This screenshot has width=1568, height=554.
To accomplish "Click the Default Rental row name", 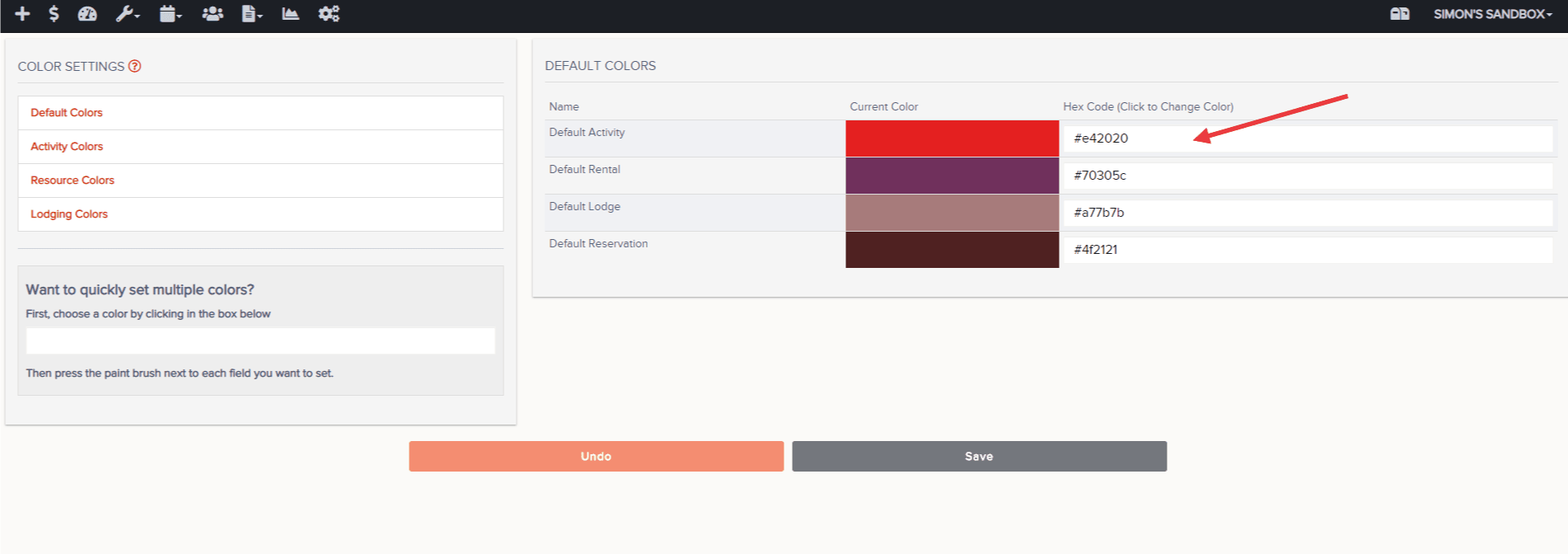I will (584, 169).
